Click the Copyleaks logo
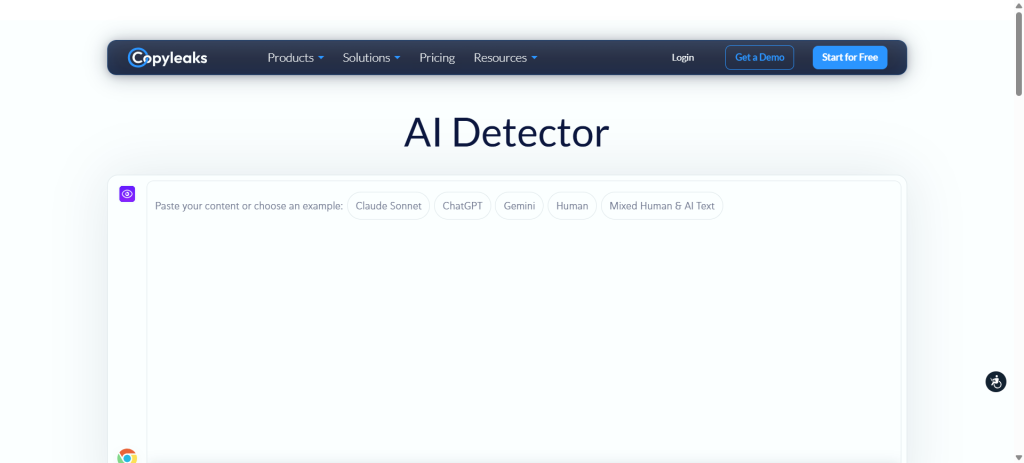The image size is (1024, 463). pyautogui.click(x=167, y=57)
